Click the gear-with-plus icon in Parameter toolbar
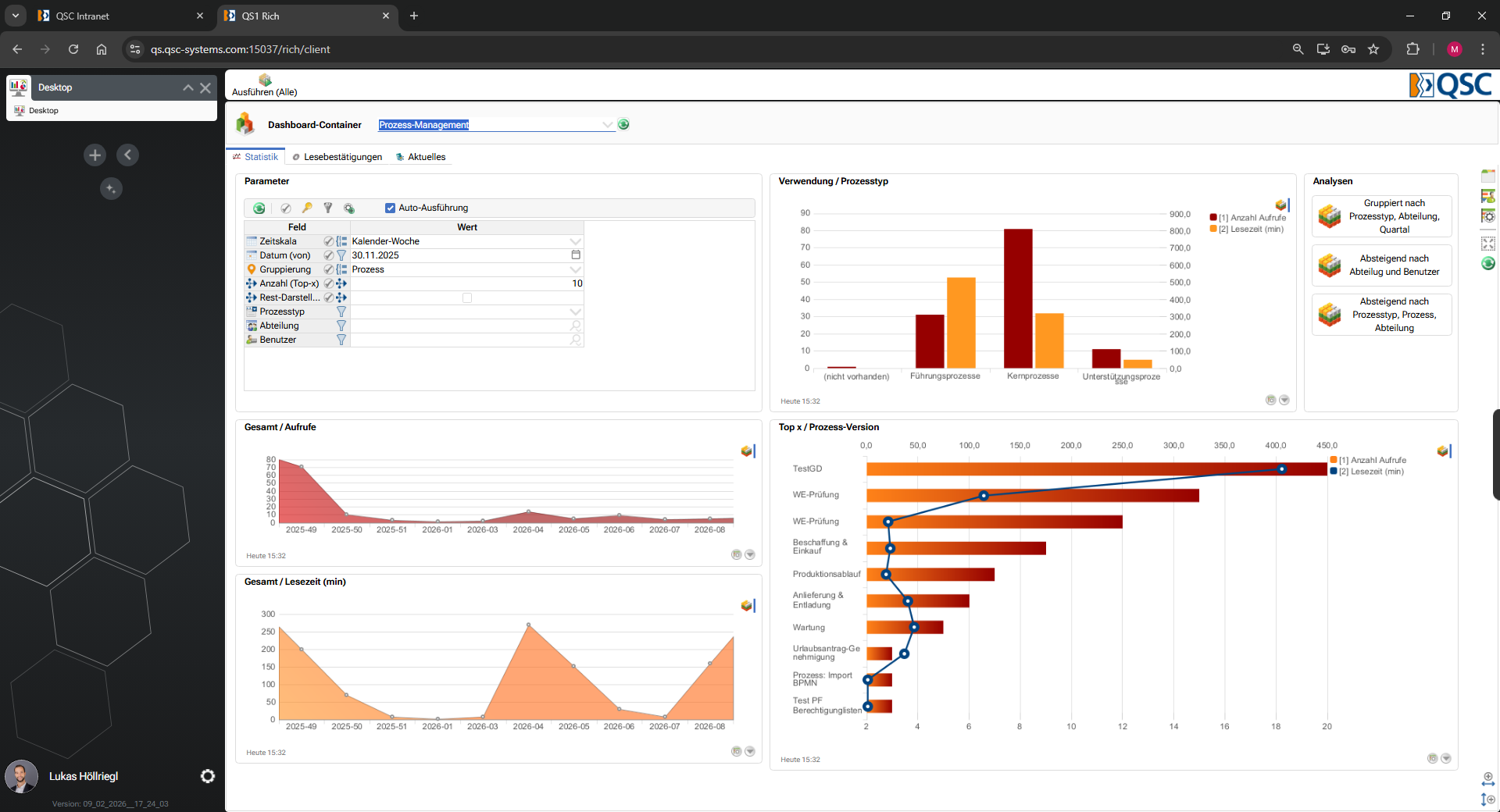1500x812 pixels. click(x=349, y=208)
